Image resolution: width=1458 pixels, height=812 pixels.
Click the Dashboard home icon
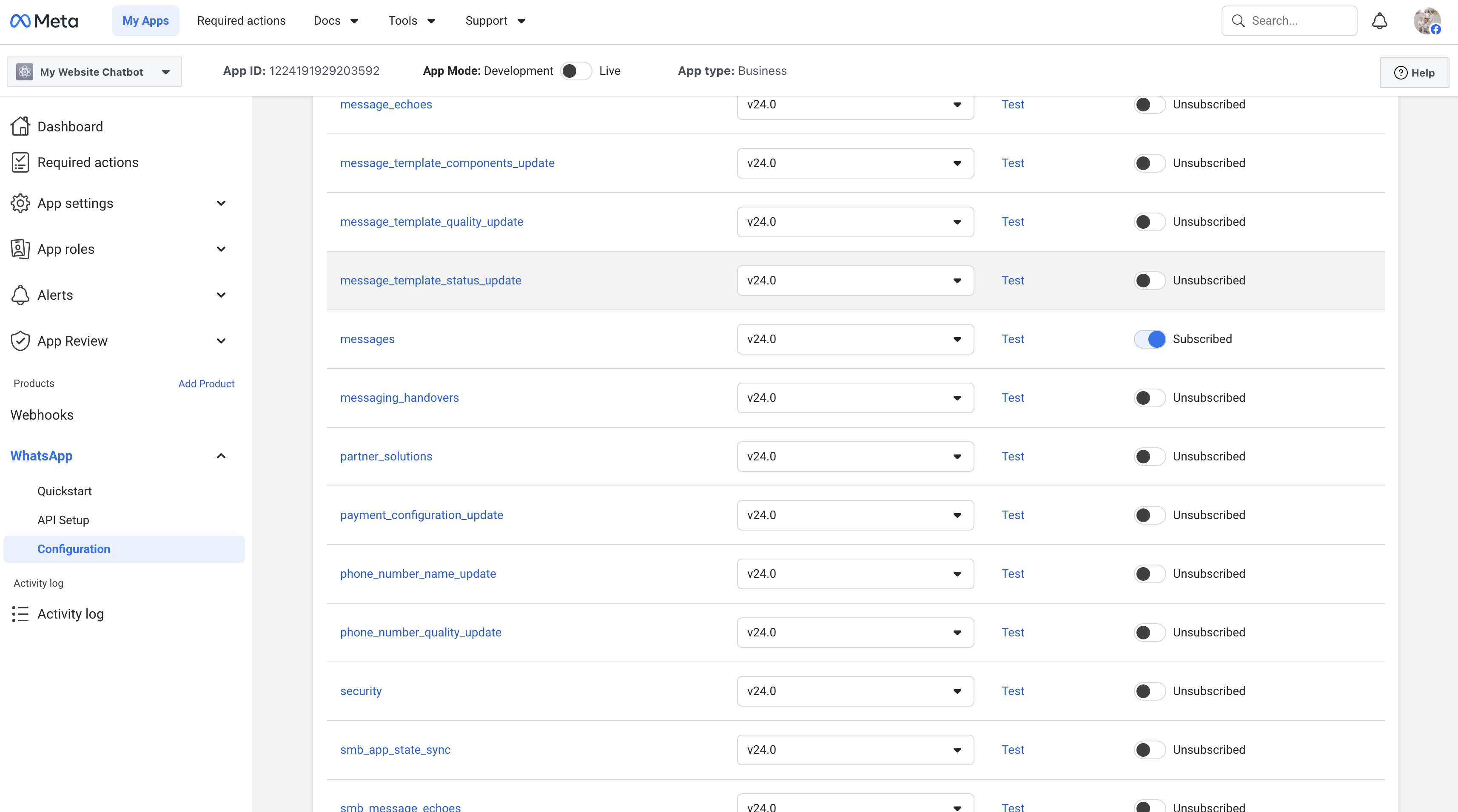[20, 126]
